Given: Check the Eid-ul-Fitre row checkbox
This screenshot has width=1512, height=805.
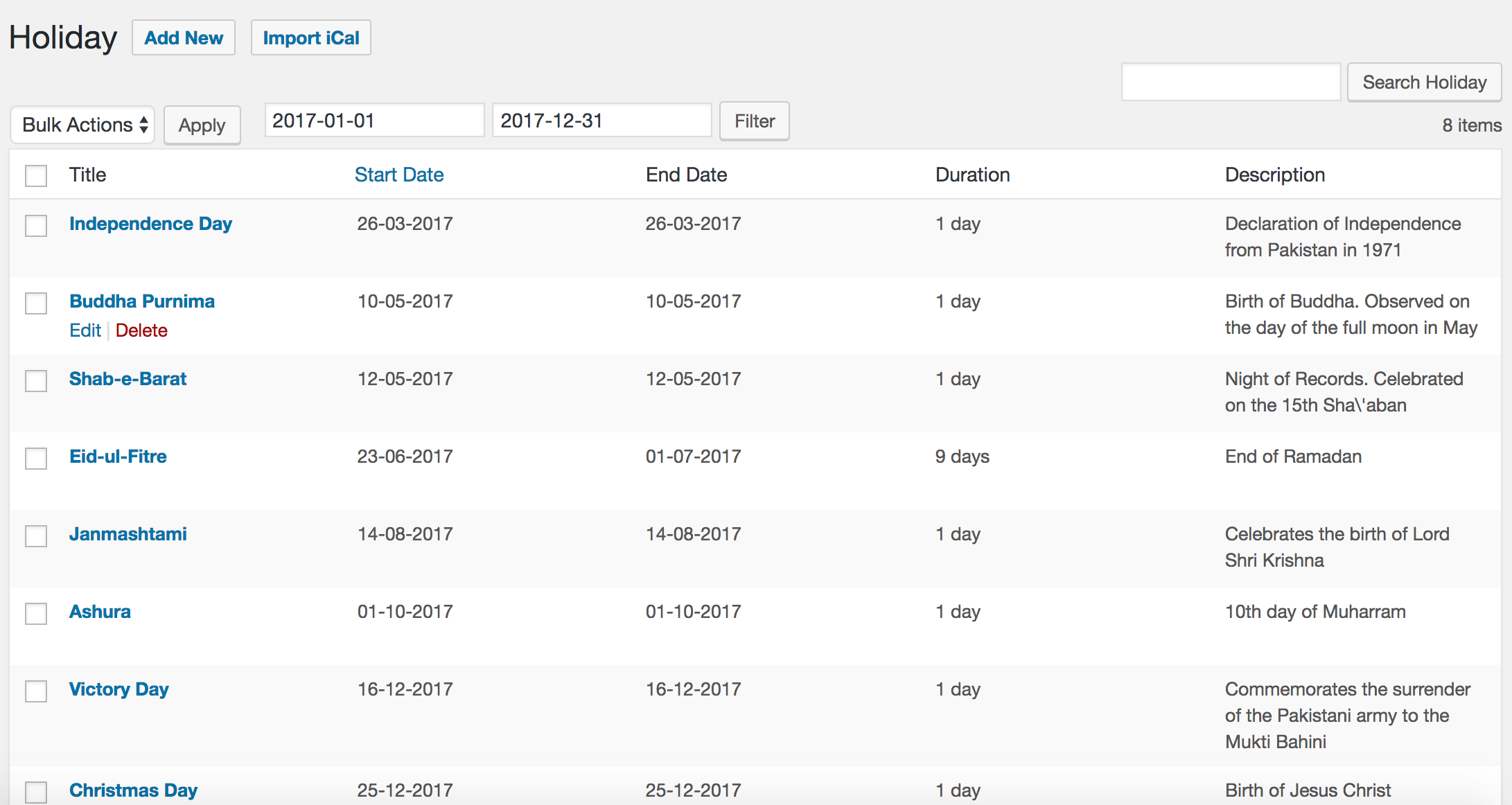Looking at the screenshot, I should click(36, 458).
